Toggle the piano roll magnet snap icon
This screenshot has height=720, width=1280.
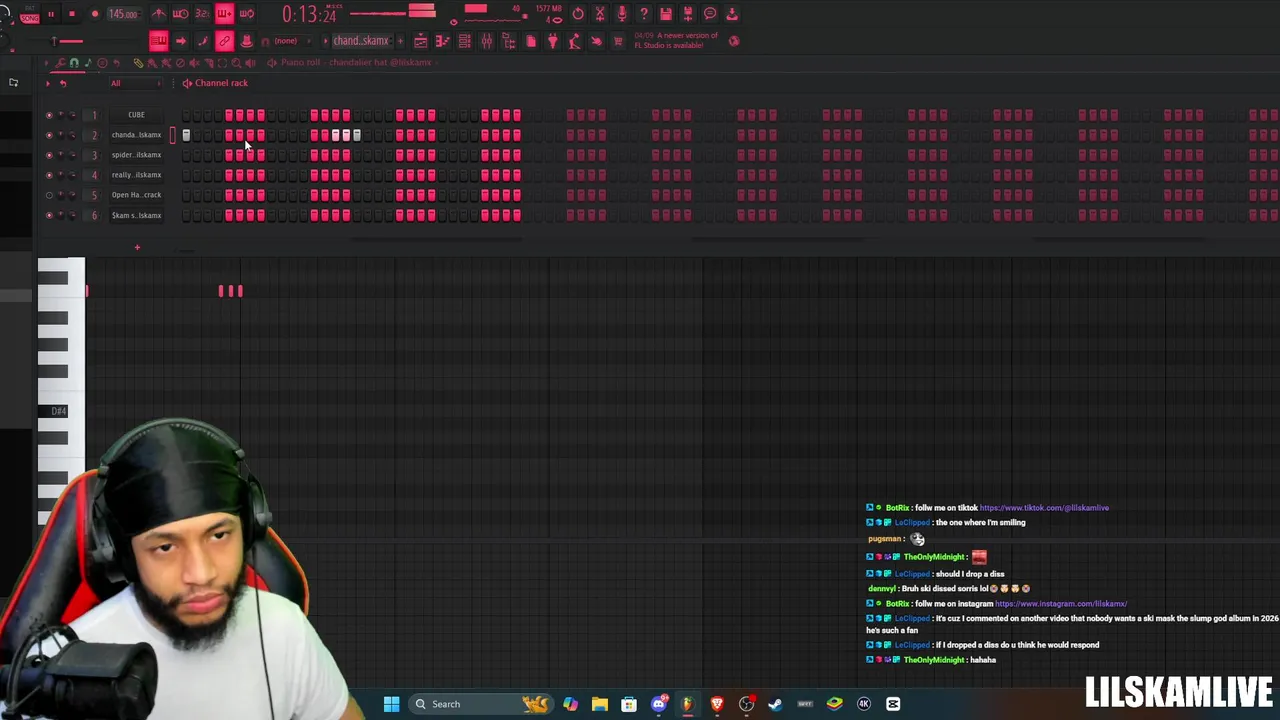click(74, 63)
